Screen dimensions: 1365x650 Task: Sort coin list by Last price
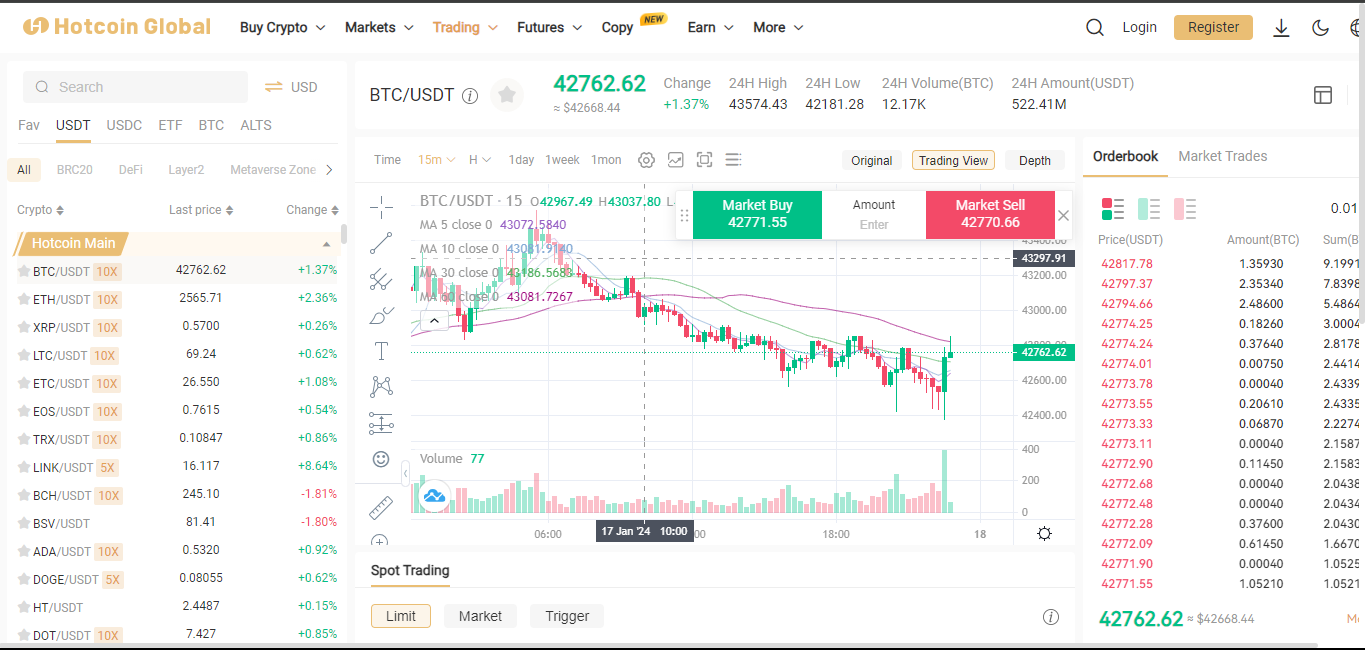click(x=201, y=210)
